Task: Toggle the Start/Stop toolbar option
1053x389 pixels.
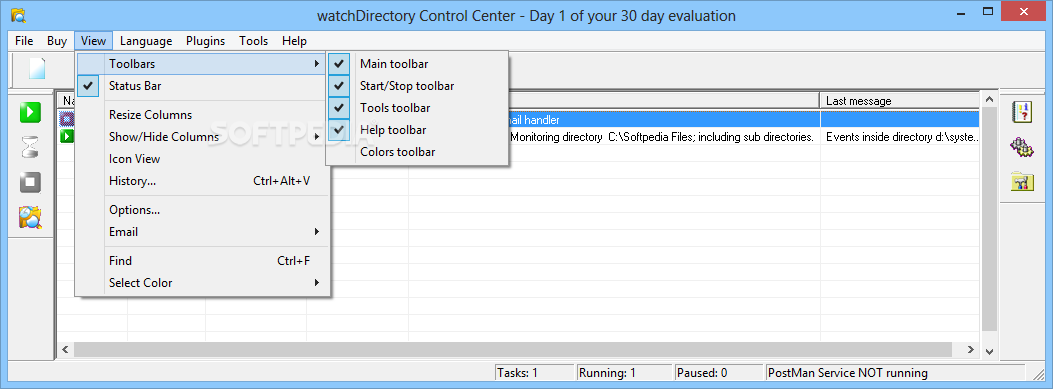Action: click(x=417, y=86)
